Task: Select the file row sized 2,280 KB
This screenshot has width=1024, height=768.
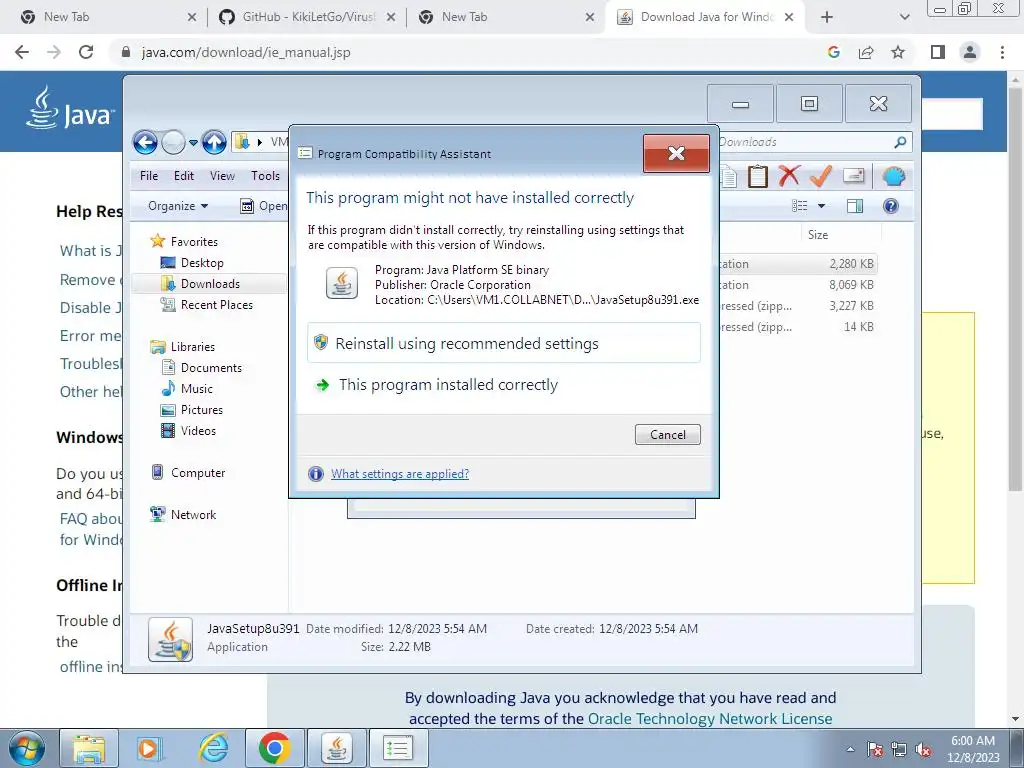Action: coord(797,263)
